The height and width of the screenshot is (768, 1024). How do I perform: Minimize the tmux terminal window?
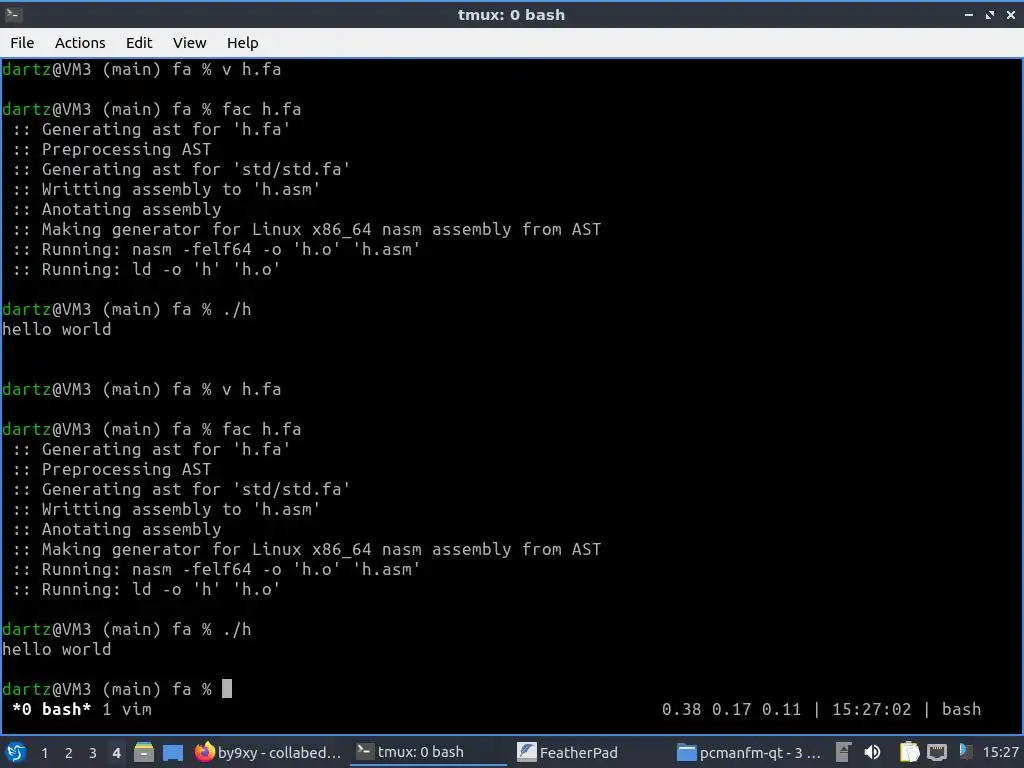tap(968, 14)
